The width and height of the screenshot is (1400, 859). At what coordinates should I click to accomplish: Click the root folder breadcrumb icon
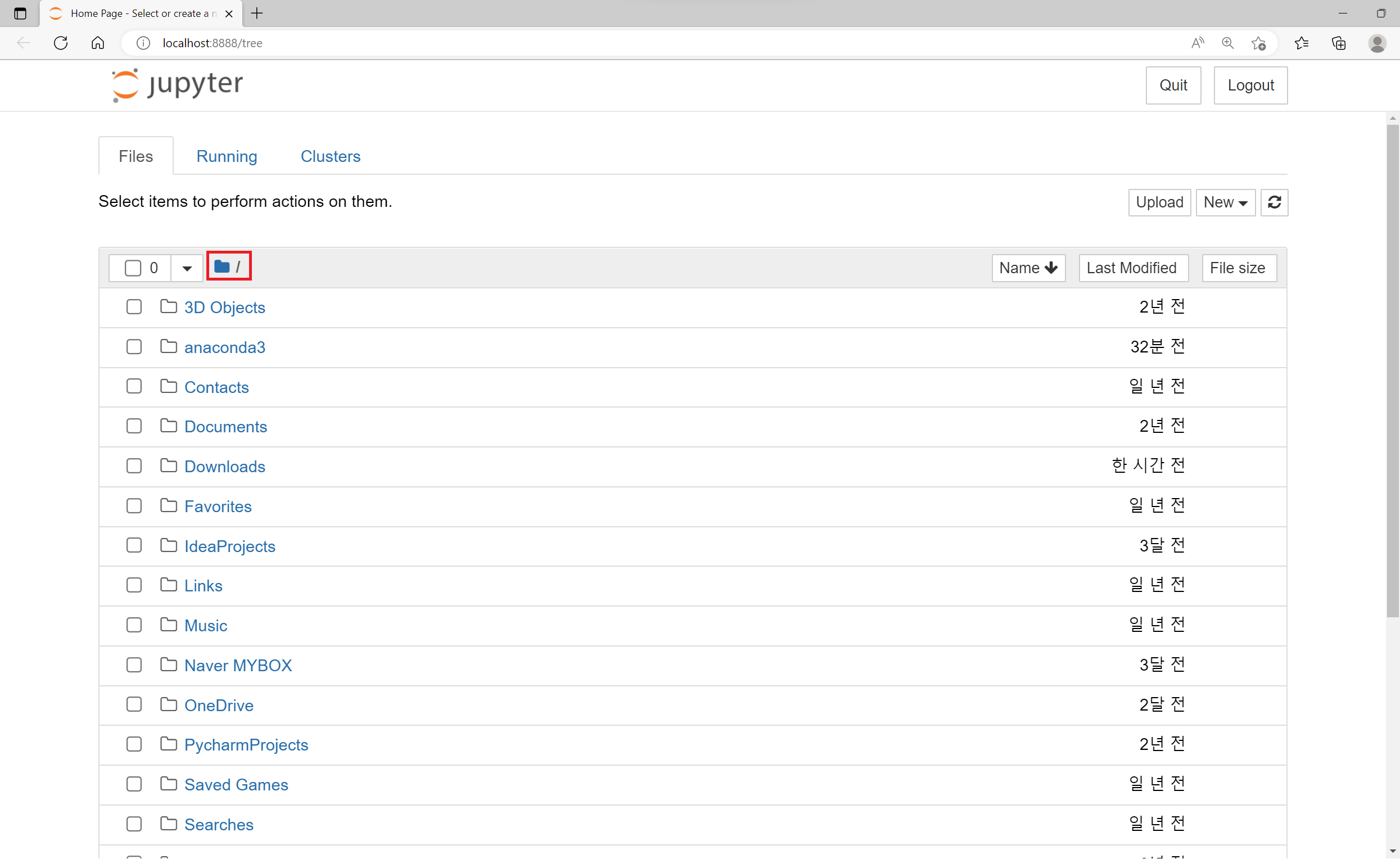pos(222,266)
